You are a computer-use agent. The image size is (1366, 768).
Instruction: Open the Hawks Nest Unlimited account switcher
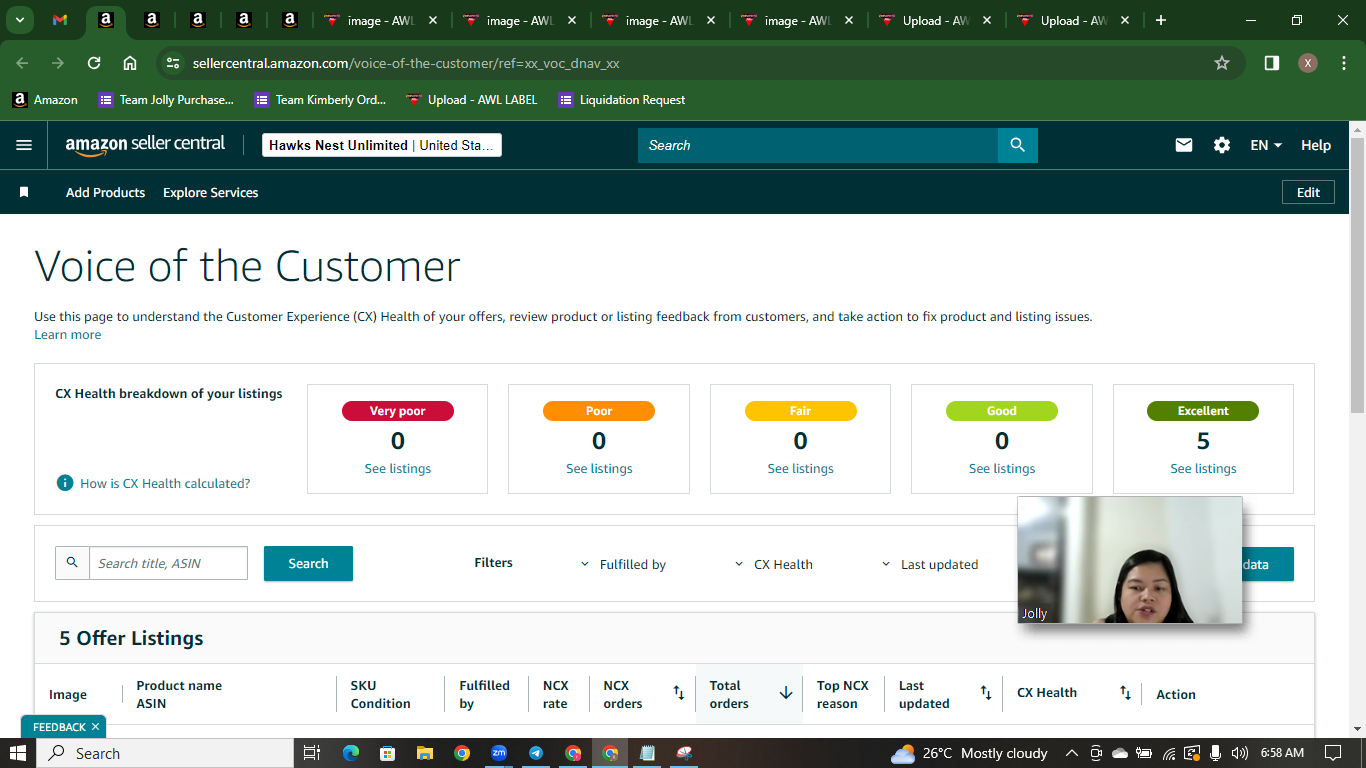(381, 145)
